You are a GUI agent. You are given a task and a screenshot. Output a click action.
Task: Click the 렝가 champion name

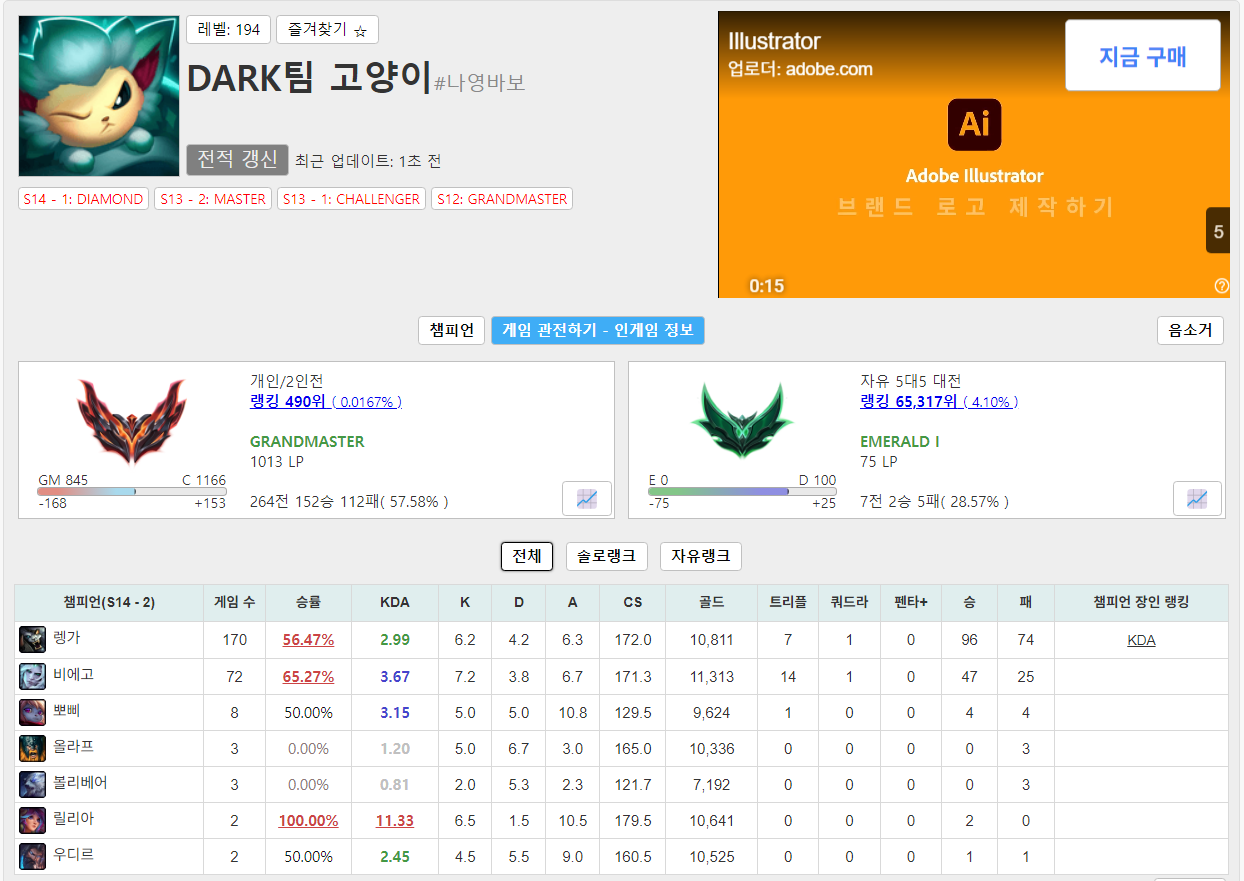click(66, 638)
